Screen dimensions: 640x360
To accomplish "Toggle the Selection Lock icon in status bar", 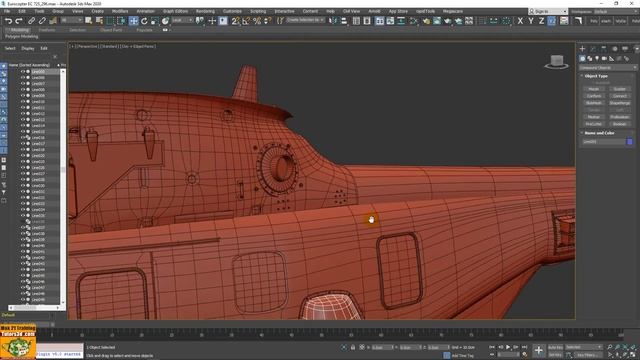I will (353, 347).
